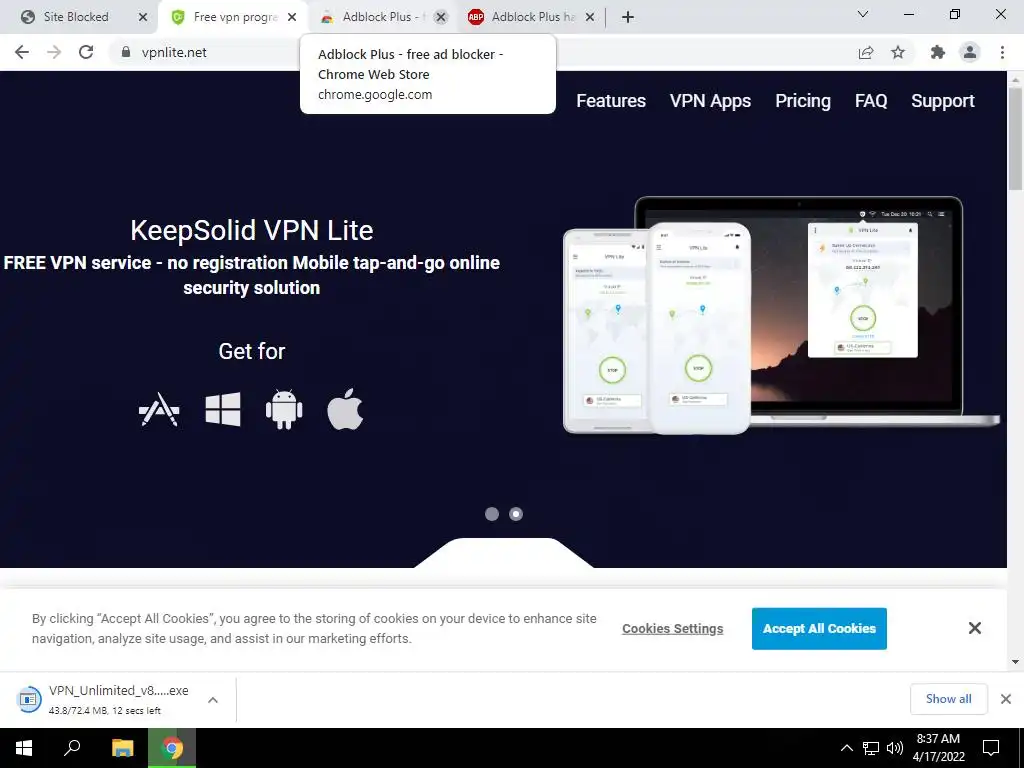Click the KeepSolid VPN Lite heading
This screenshot has height=768, width=1024.
coord(251,230)
